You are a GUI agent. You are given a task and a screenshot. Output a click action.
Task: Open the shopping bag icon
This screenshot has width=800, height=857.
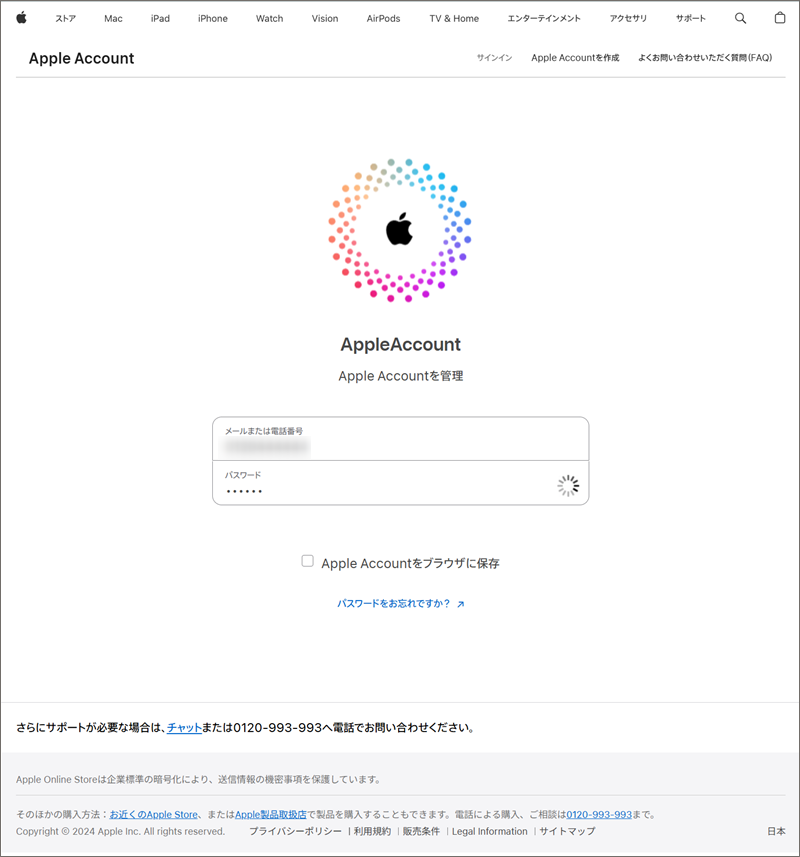pos(780,17)
